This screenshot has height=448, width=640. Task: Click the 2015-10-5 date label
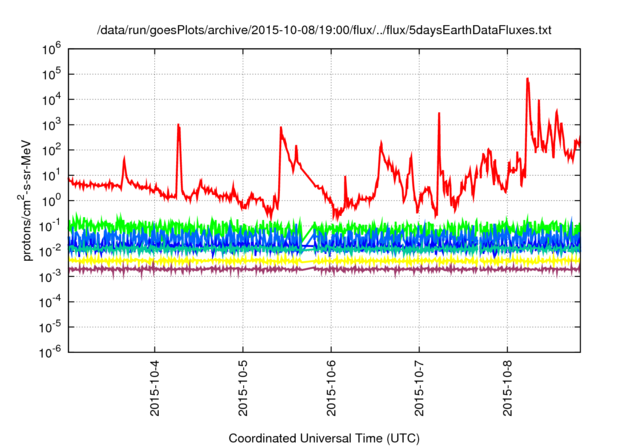[243, 388]
